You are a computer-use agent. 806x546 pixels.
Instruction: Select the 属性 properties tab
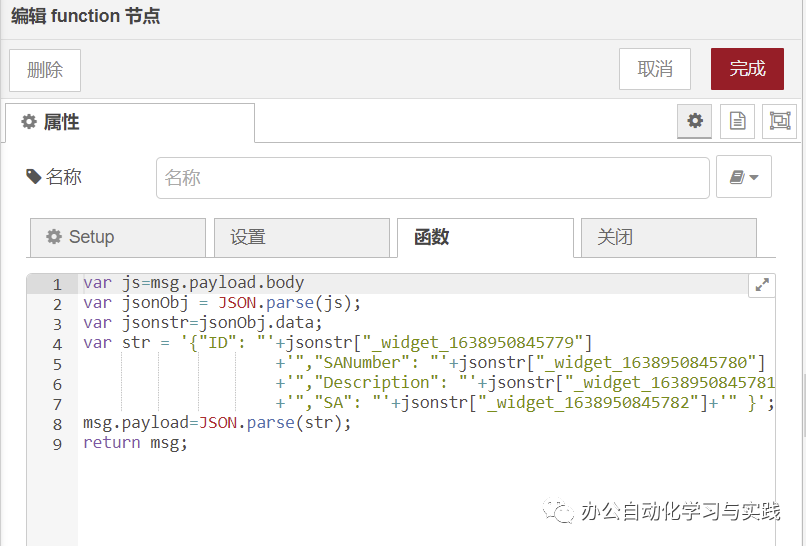click(x=130, y=123)
